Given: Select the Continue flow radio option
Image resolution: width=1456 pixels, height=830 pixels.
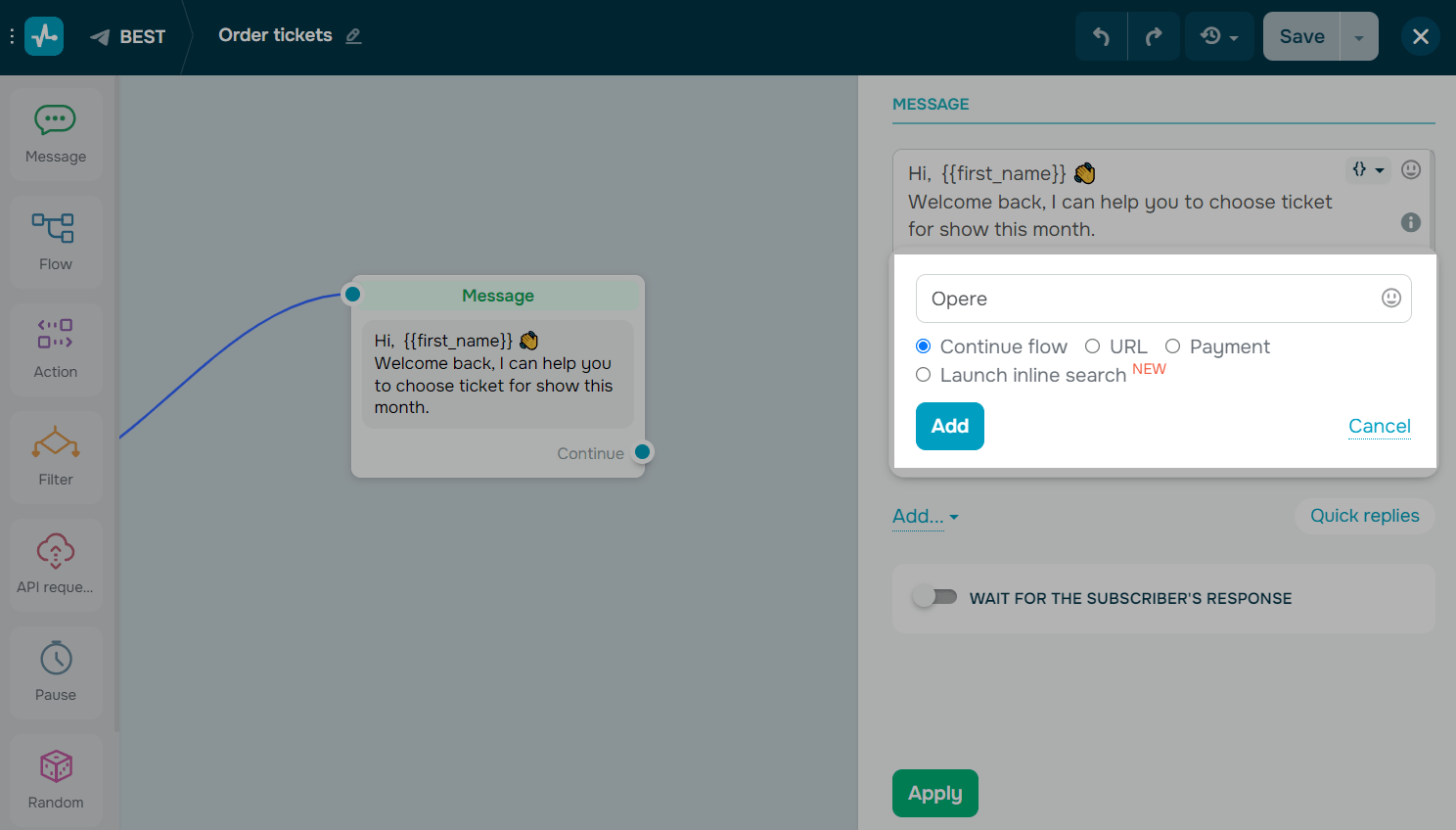Looking at the screenshot, I should (x=923, y=346).
